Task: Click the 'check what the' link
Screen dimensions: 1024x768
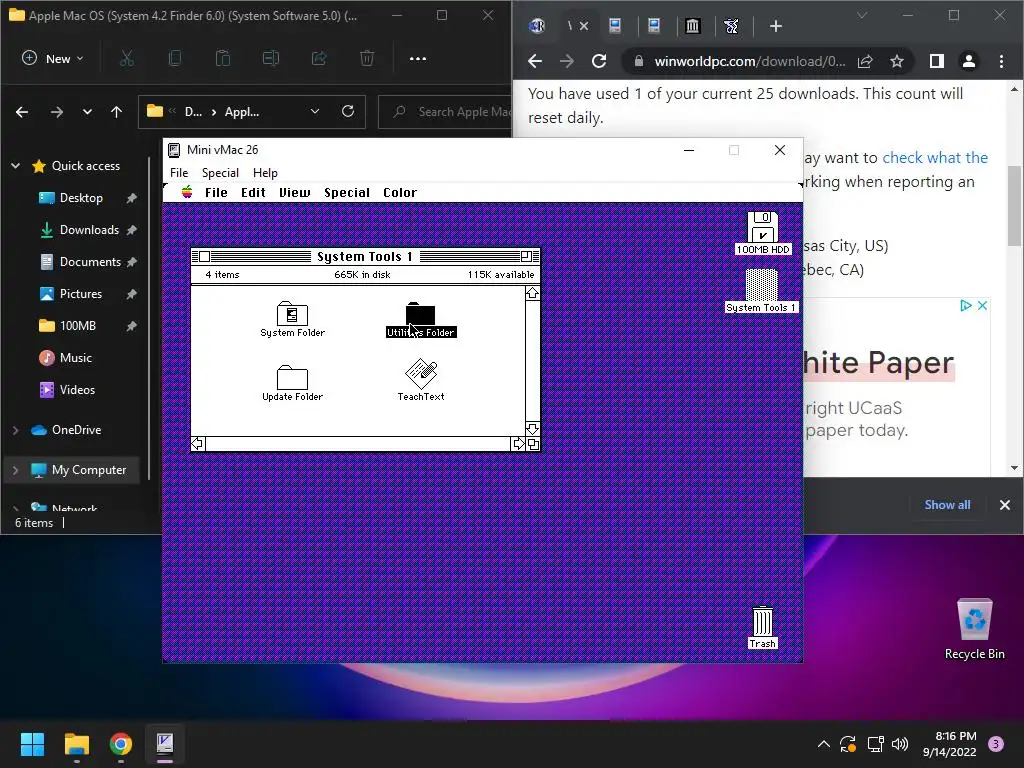Action: (935, 157)
